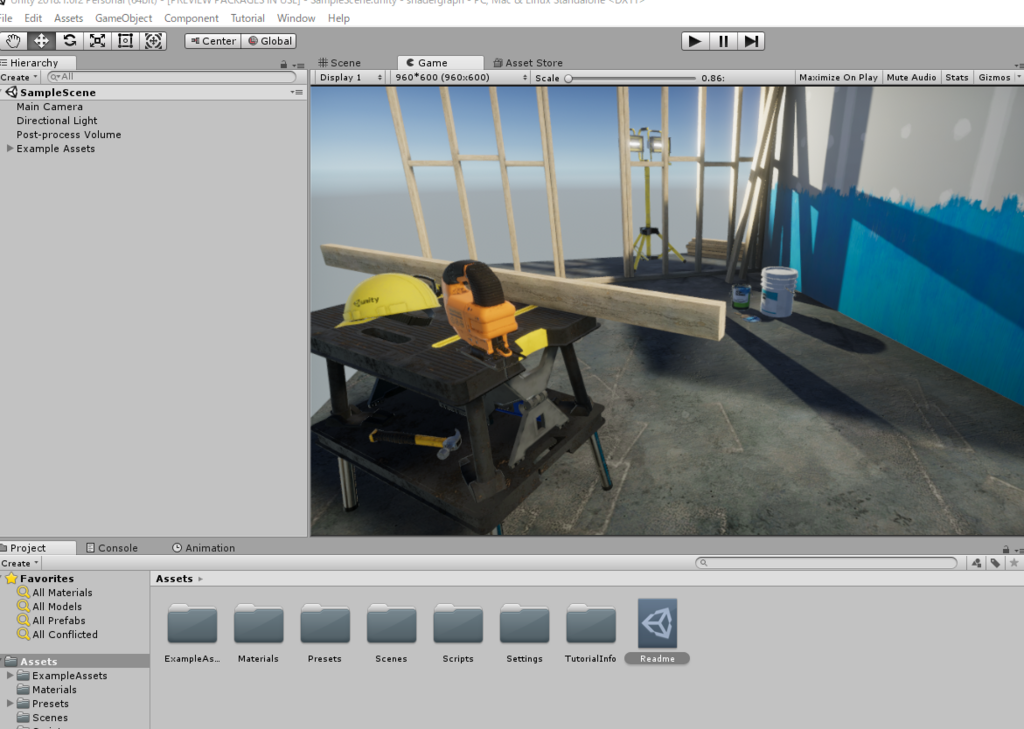Open Project Create dropdown

pos(20,563)
